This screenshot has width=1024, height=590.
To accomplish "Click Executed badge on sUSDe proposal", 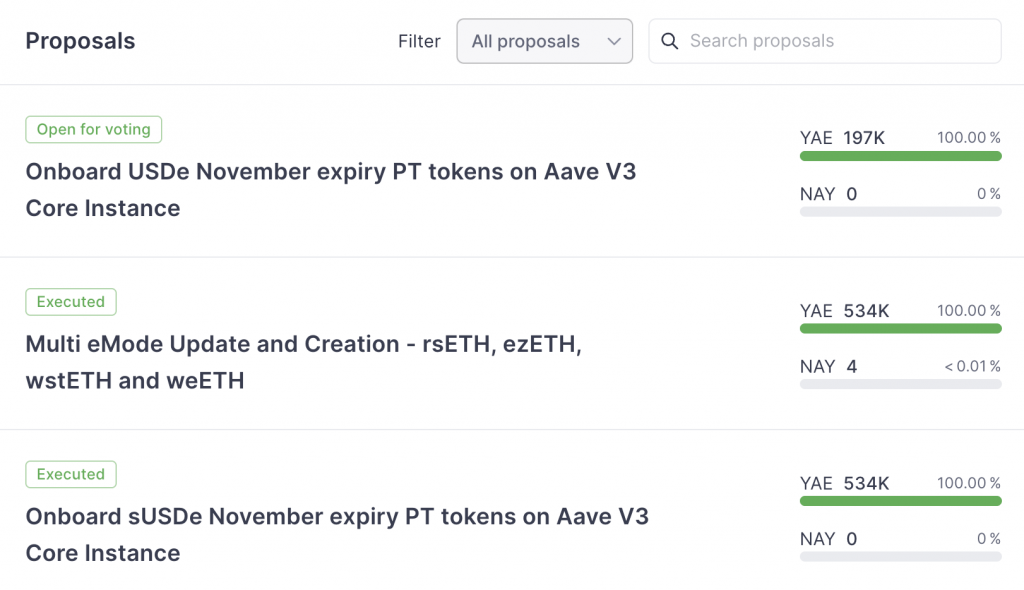I will click(x=71, y=474).
